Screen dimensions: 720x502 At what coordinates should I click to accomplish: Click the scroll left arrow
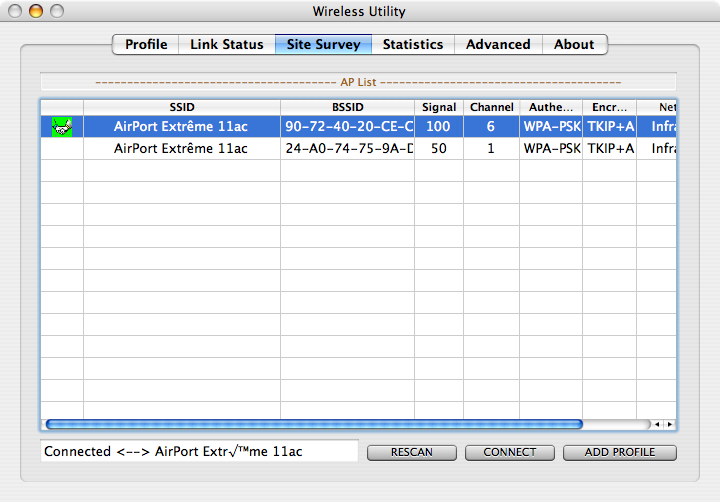[x=657, y=424]
